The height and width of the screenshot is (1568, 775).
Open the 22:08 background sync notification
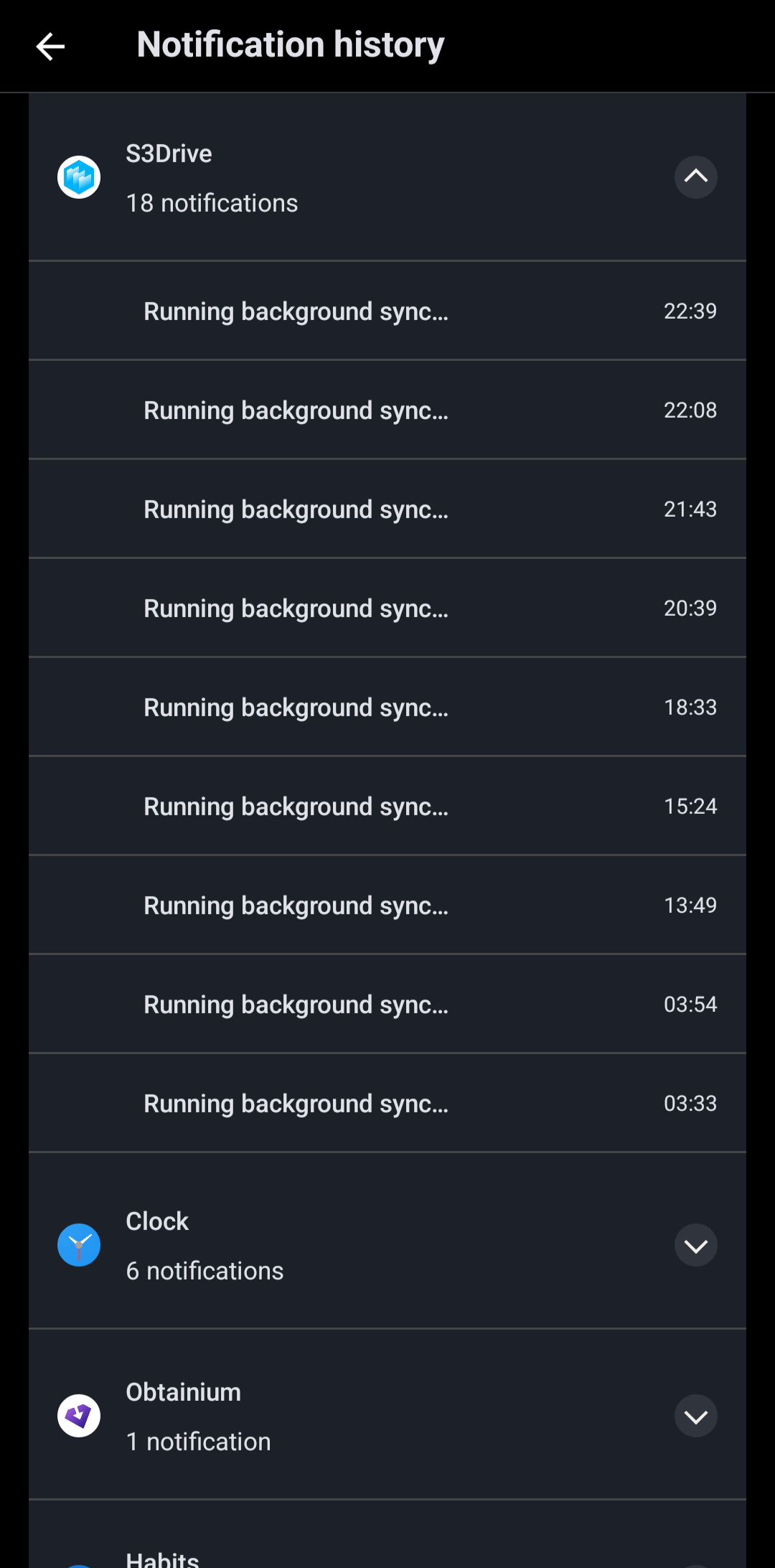pos(387,410)
